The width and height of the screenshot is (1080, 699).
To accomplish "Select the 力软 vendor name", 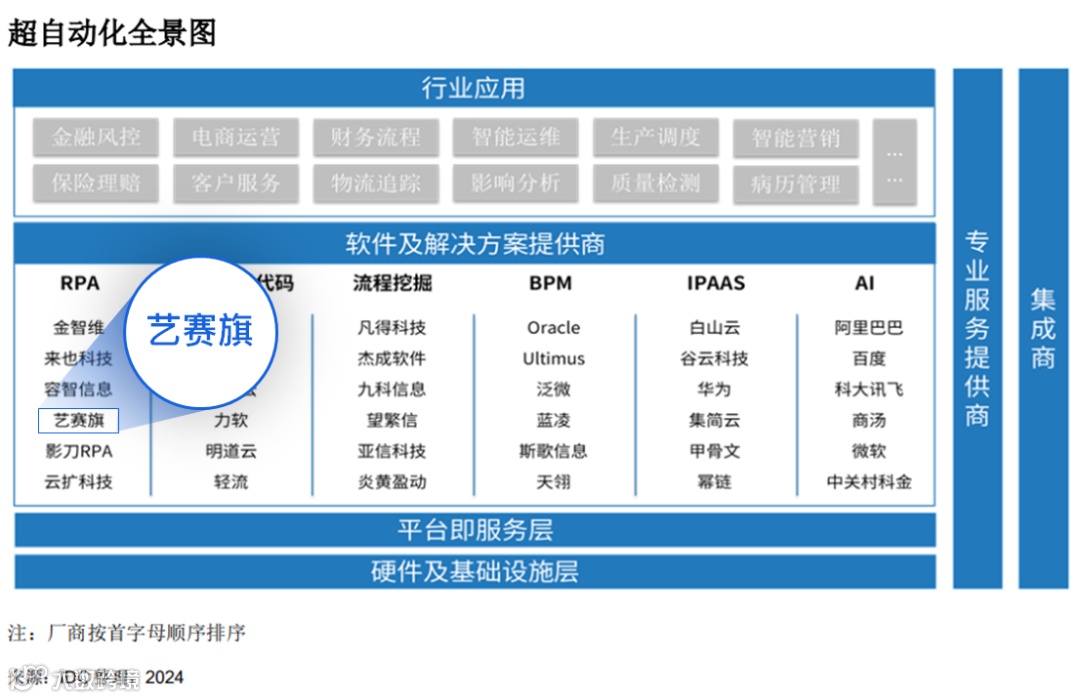I will coord(231,420).
